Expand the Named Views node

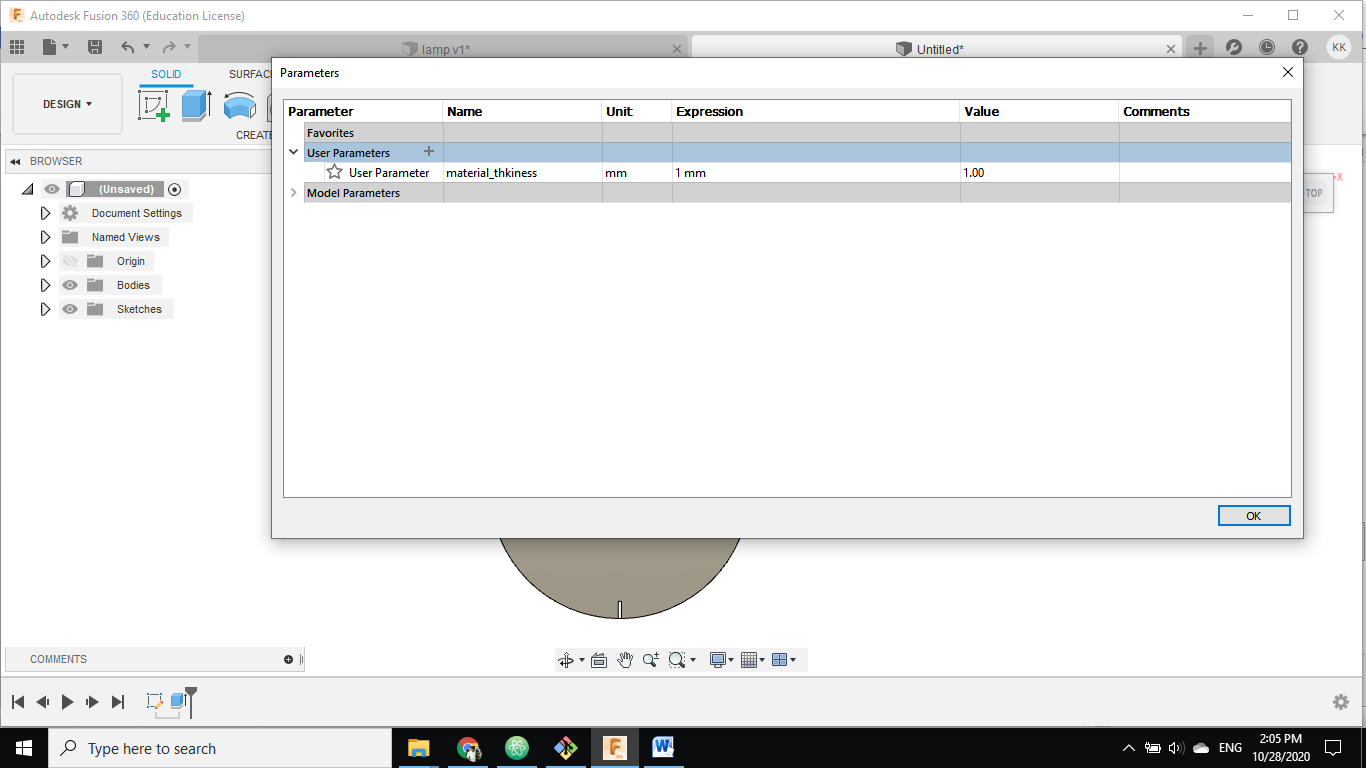(45, 237)
